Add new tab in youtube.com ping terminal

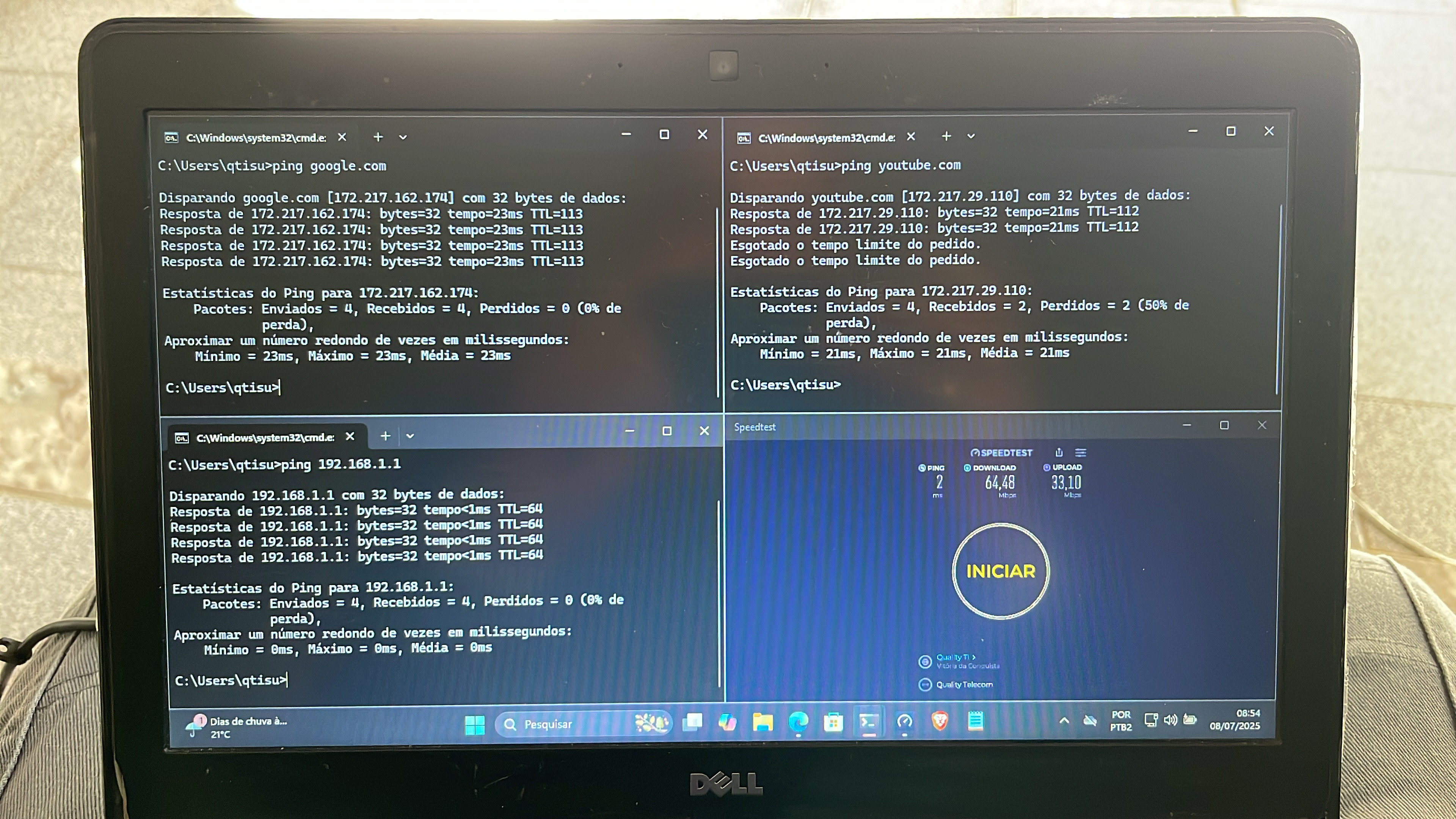pos(946,136)
